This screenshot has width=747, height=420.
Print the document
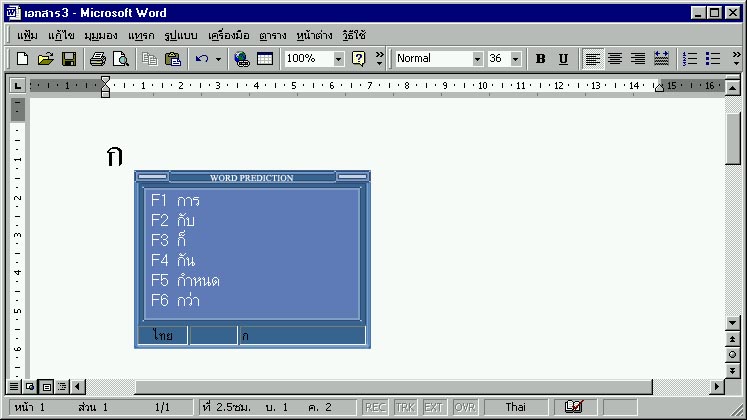[x=98, y=59]
